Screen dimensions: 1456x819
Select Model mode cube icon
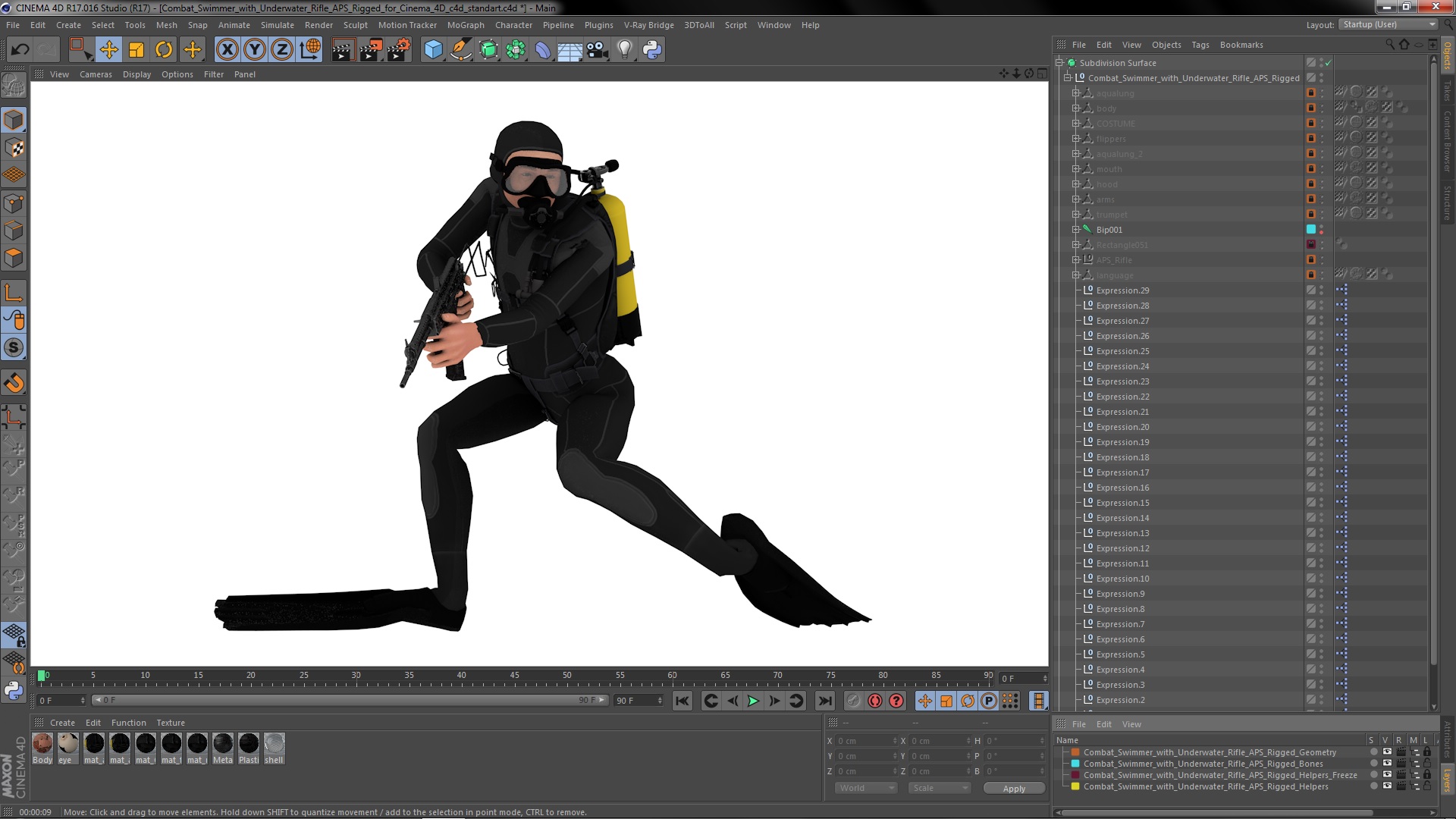14,120
